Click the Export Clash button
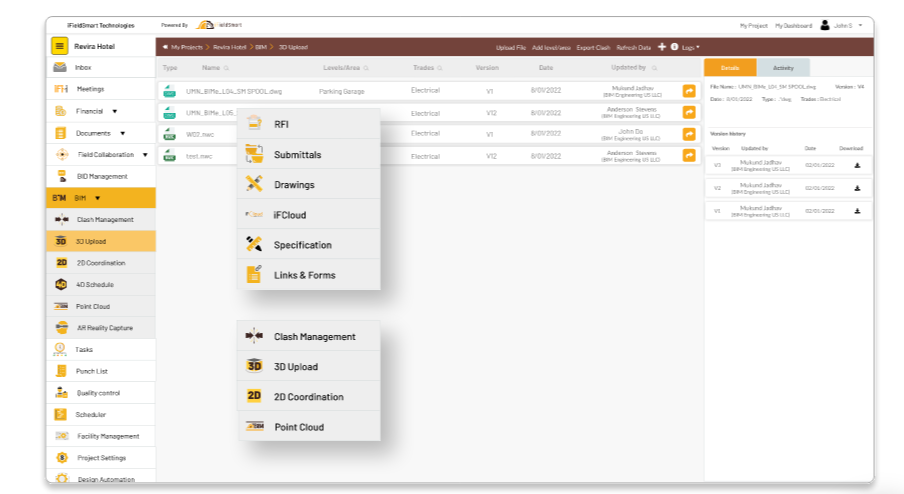This screenshot has width=904, height=494. pyautogui.click(x=593, y=48)
